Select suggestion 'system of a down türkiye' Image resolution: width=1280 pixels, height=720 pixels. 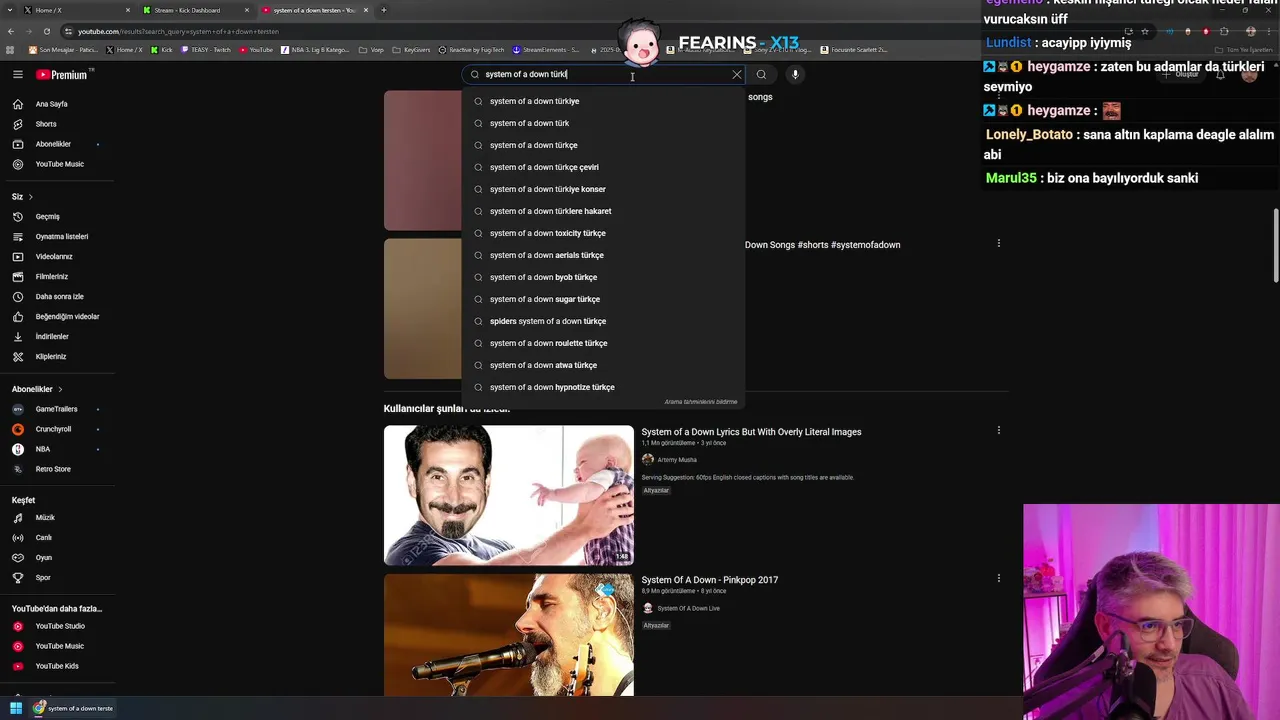point(603,101)
